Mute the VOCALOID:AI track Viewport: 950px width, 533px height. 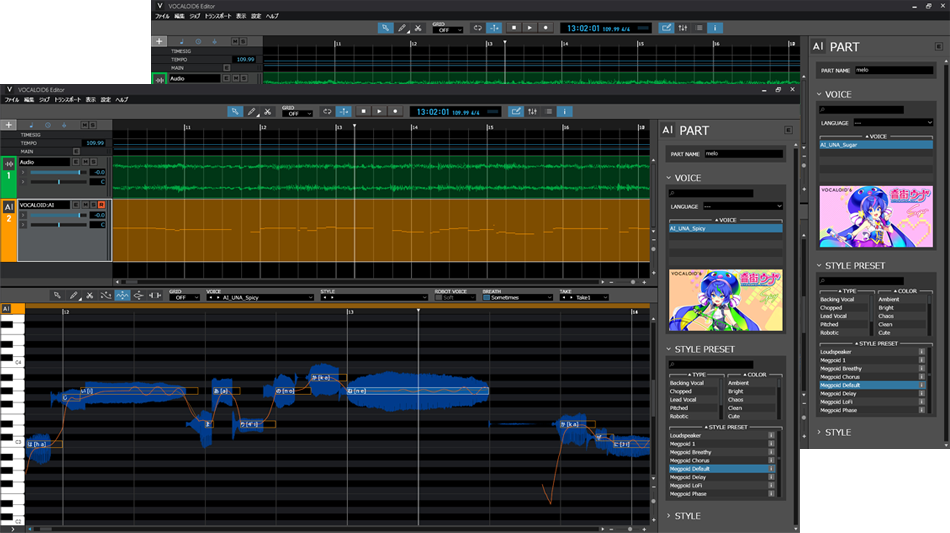pos(85,205)
